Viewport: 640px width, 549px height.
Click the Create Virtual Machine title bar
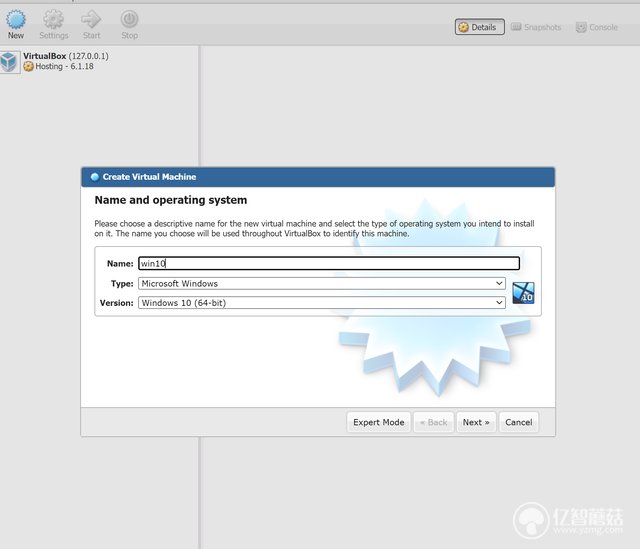pos(318,177)
